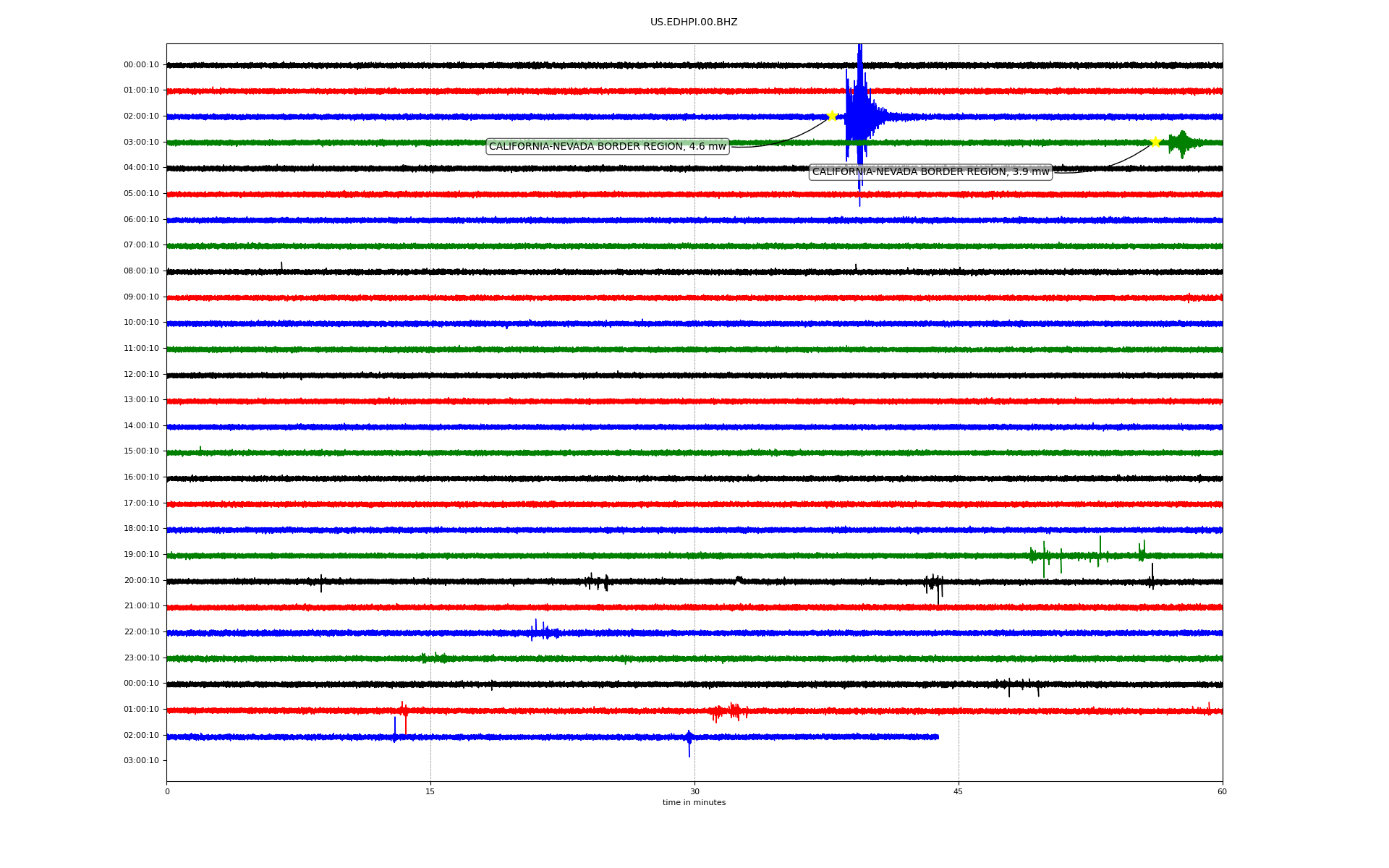Click the 09:00:10 row label

[141, 297]
